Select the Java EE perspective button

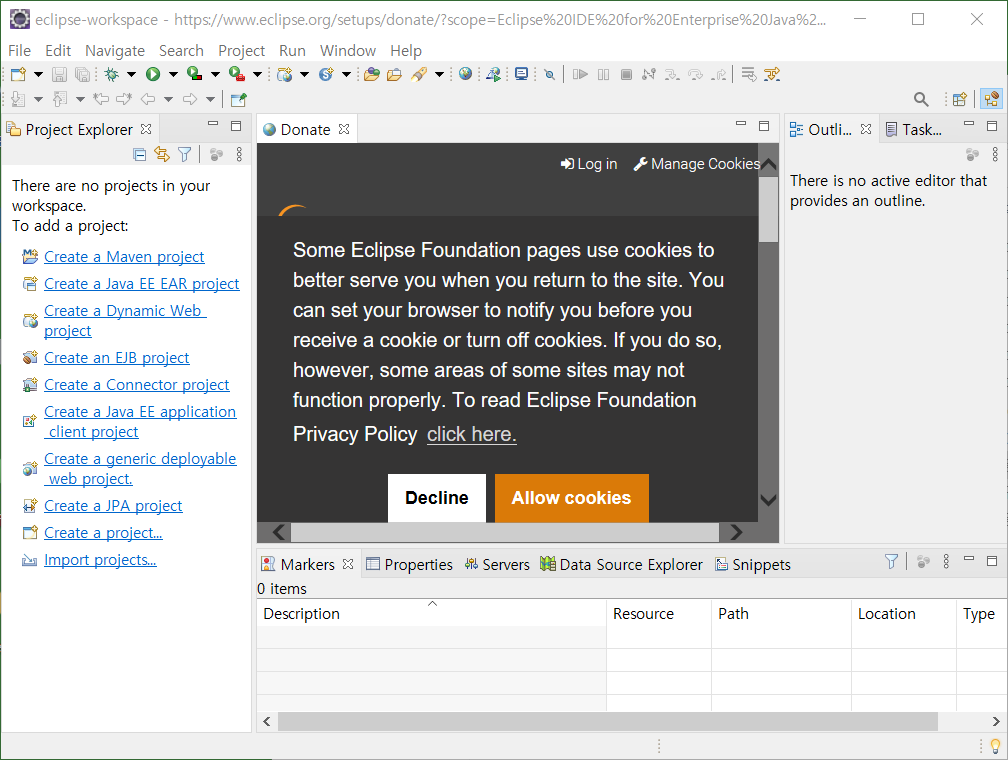click(992, 99)
